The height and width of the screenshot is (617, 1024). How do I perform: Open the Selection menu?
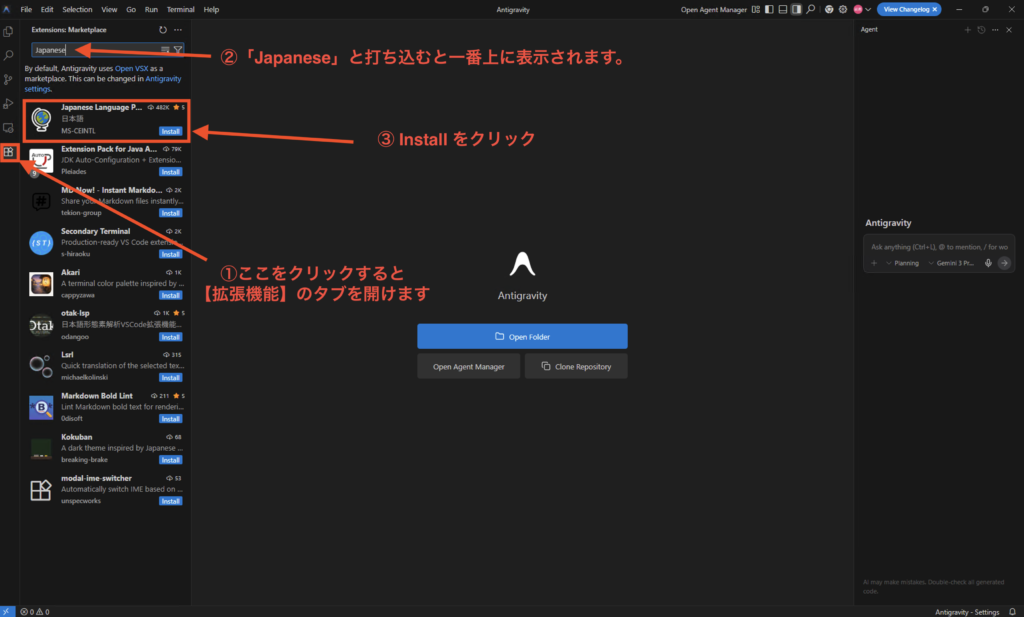tap(77, 9)
